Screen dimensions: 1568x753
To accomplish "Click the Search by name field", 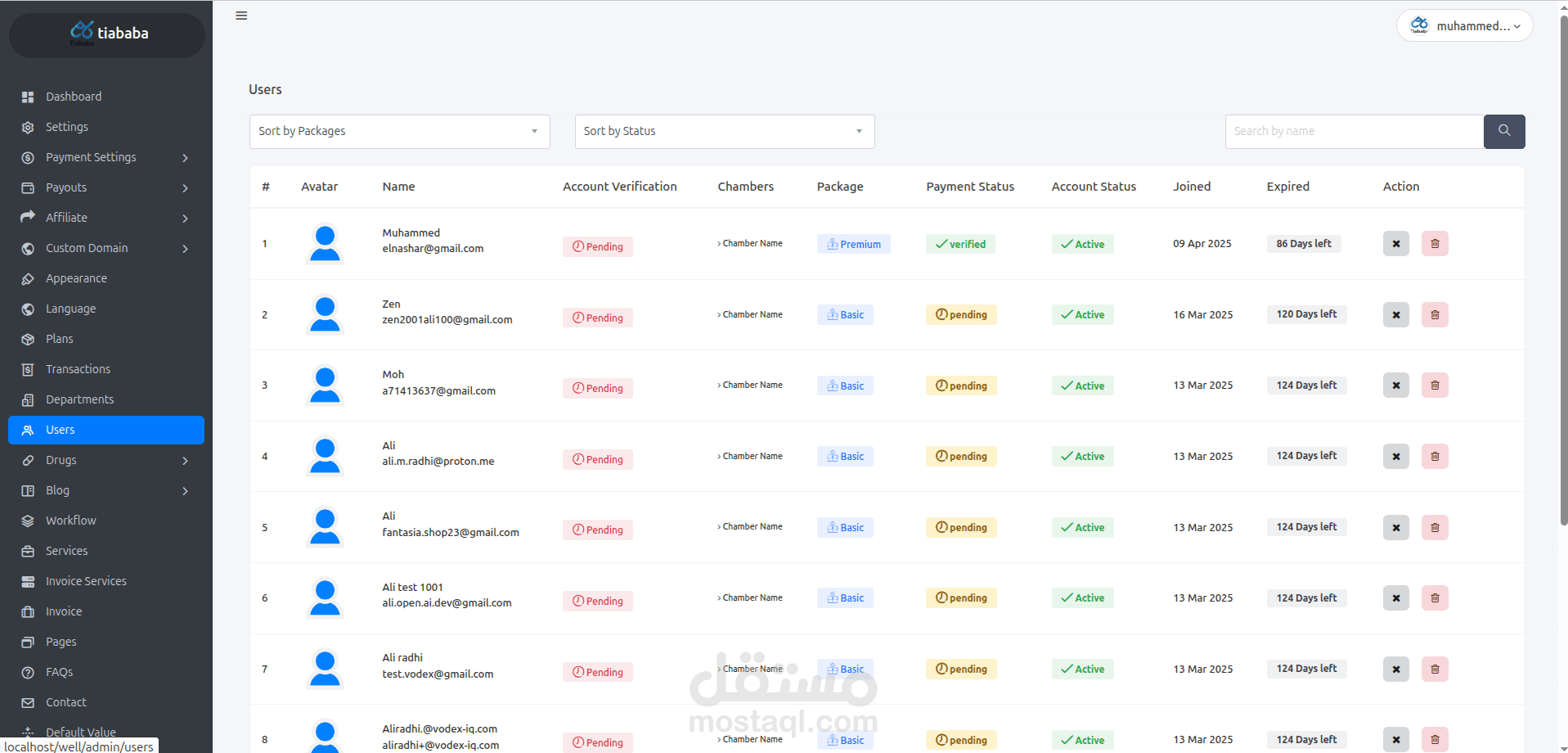I will coord(1354,132).
